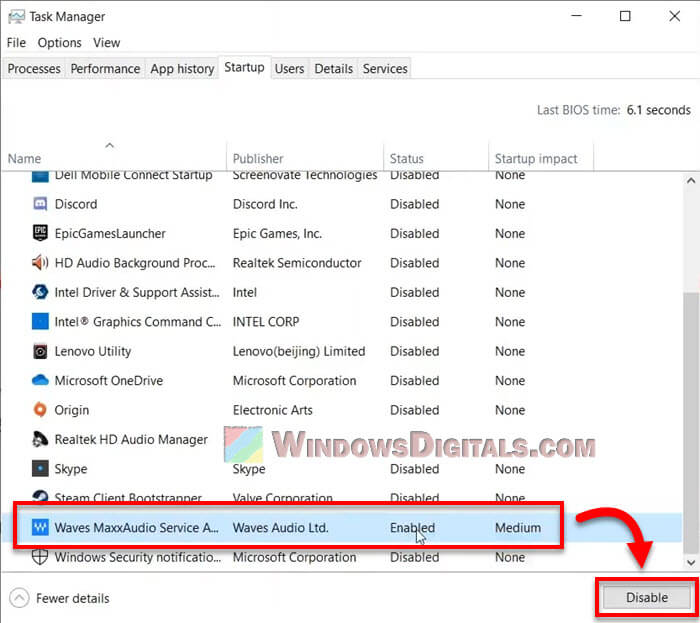Click Lenovo(beijing) Limited publisher cell
This screenshot has width=700, height=623.
(x=299, y=351)
